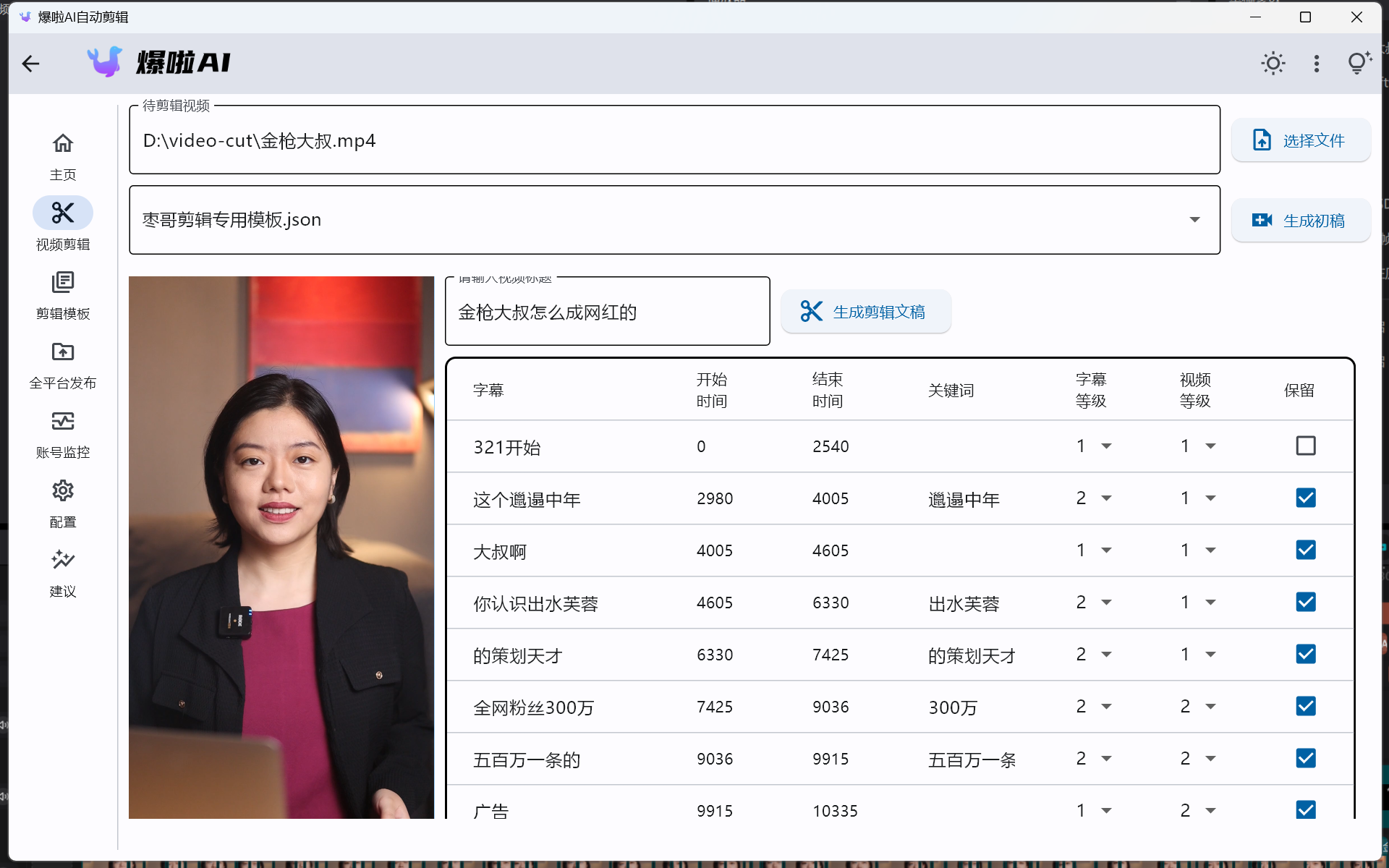Image resolution: width=1389 pixels, height=868 pixels.
Task: Click subtitle text 全网粉丝300万
Action: point(533,707)
